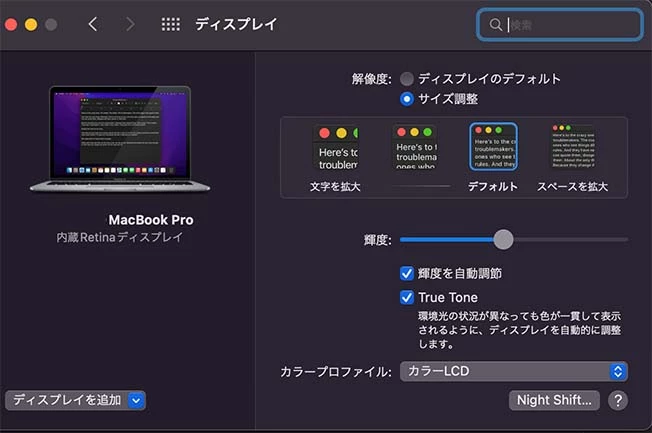Choose the スペースを拡大 scaling thumbnail
652x433 pixels.
[573, 146]
